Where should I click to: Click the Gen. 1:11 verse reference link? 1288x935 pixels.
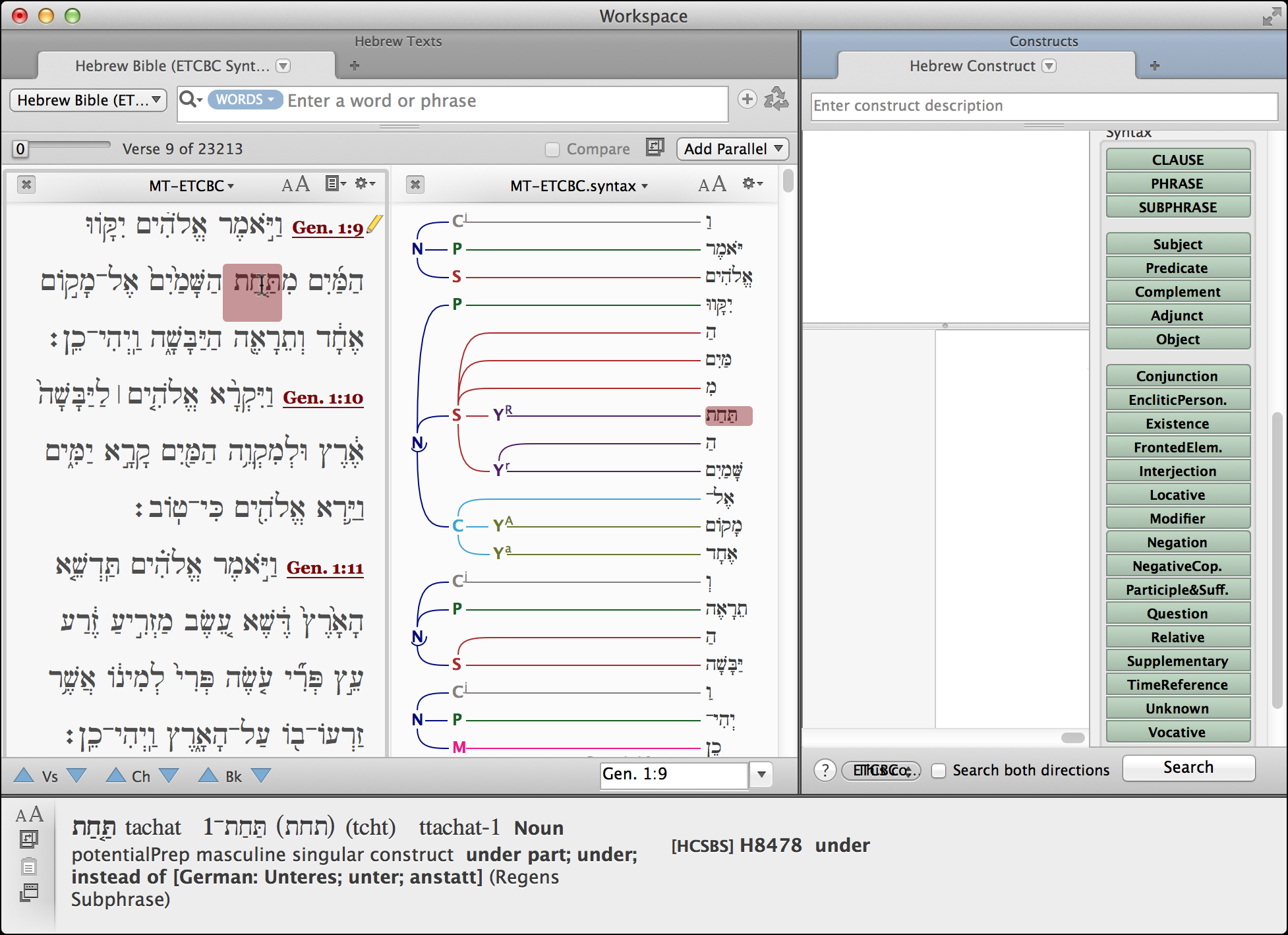(x=325, y=568)
